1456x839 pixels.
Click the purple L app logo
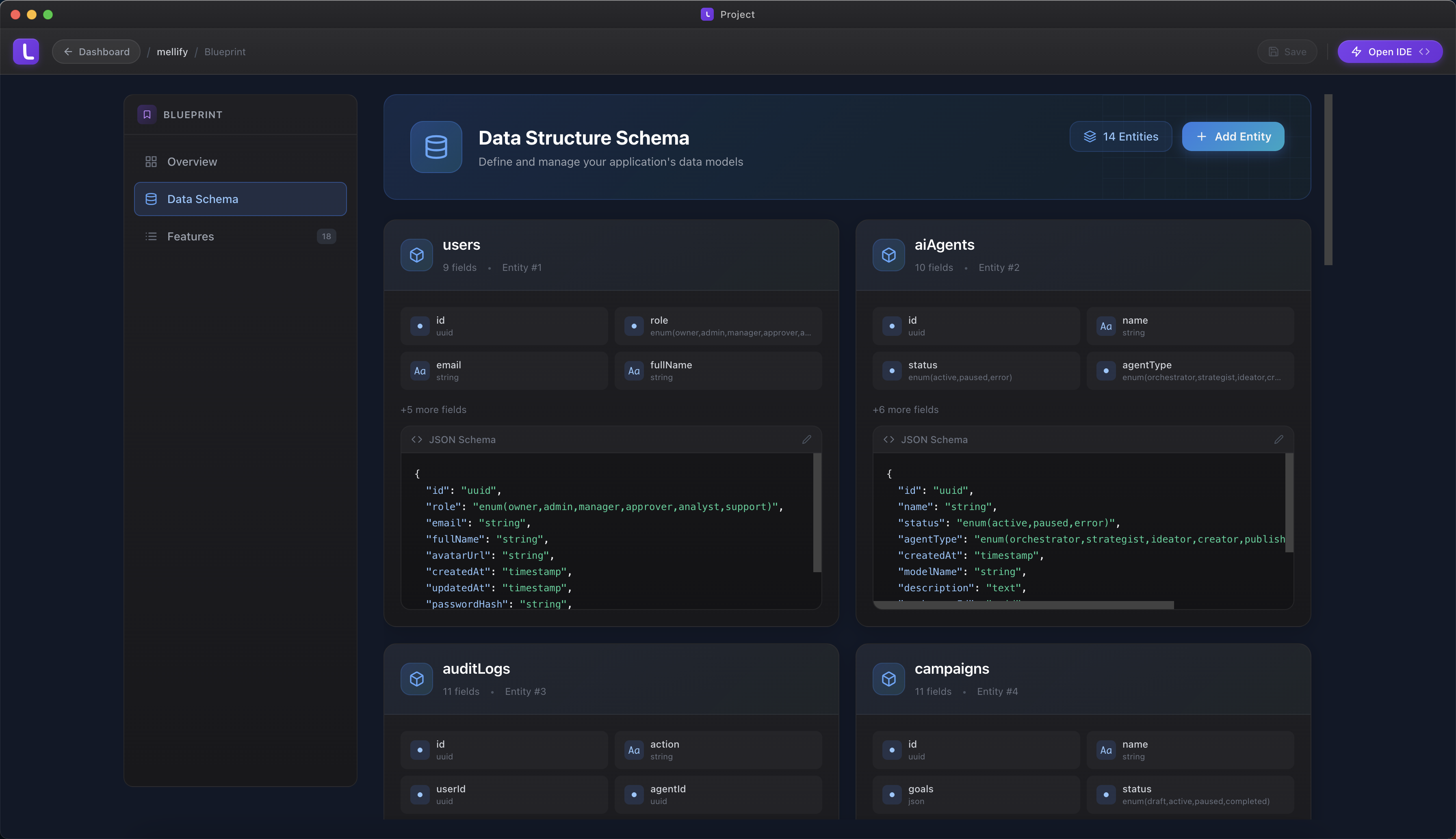(26, 52)
